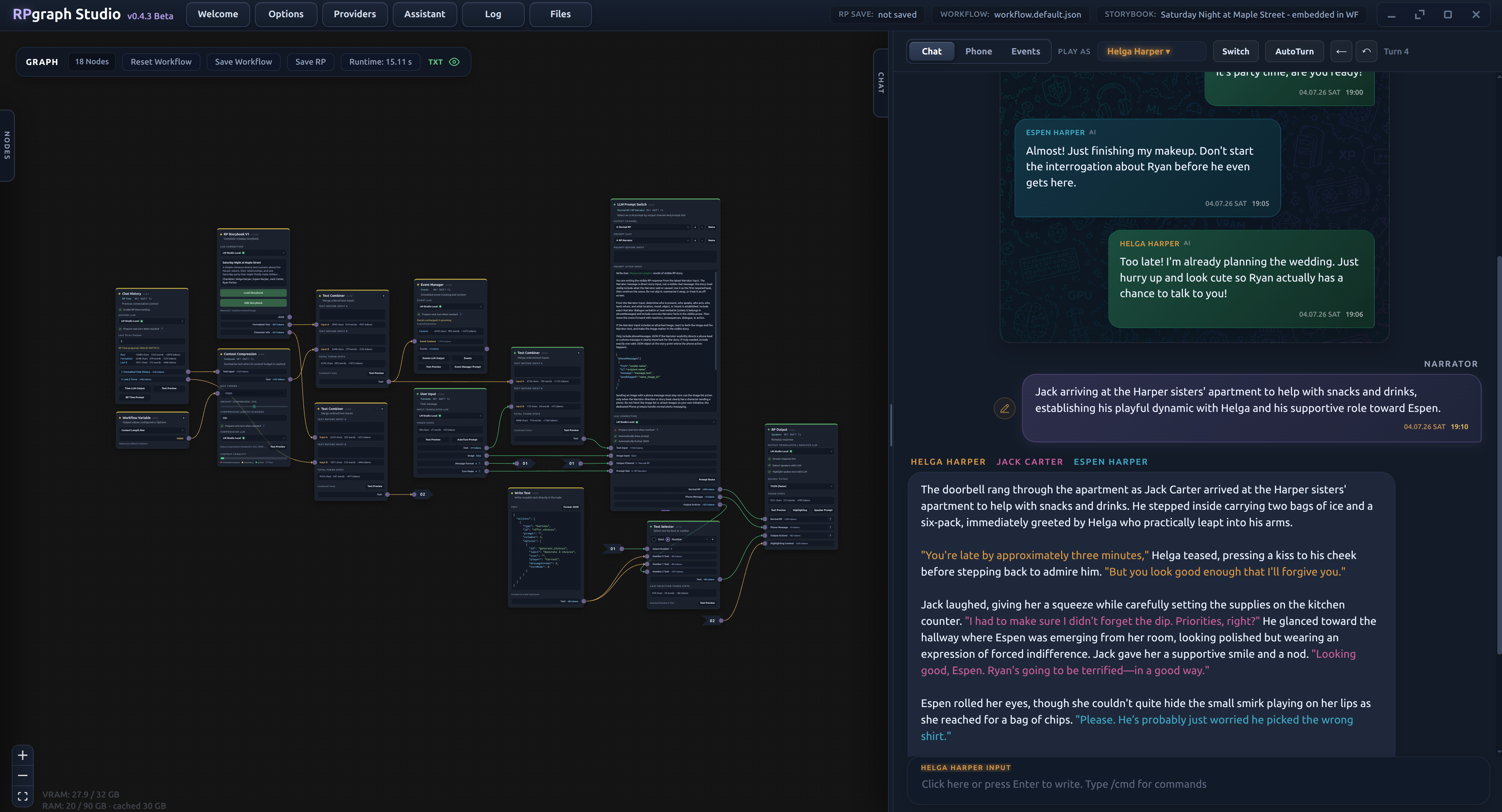Image resolution: width=1502 pixels, height=812 pixels.
Task: Toggle Context Compression Prepare next turn checkbox
Action: pos(222,426)
